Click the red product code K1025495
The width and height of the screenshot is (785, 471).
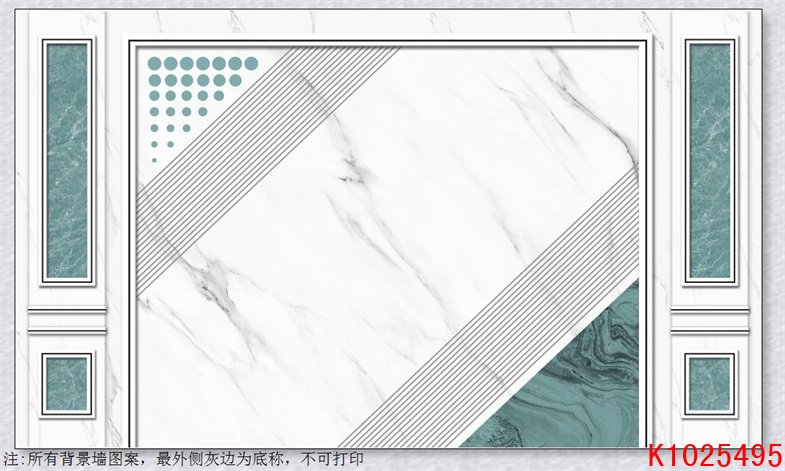coord(715,455)
